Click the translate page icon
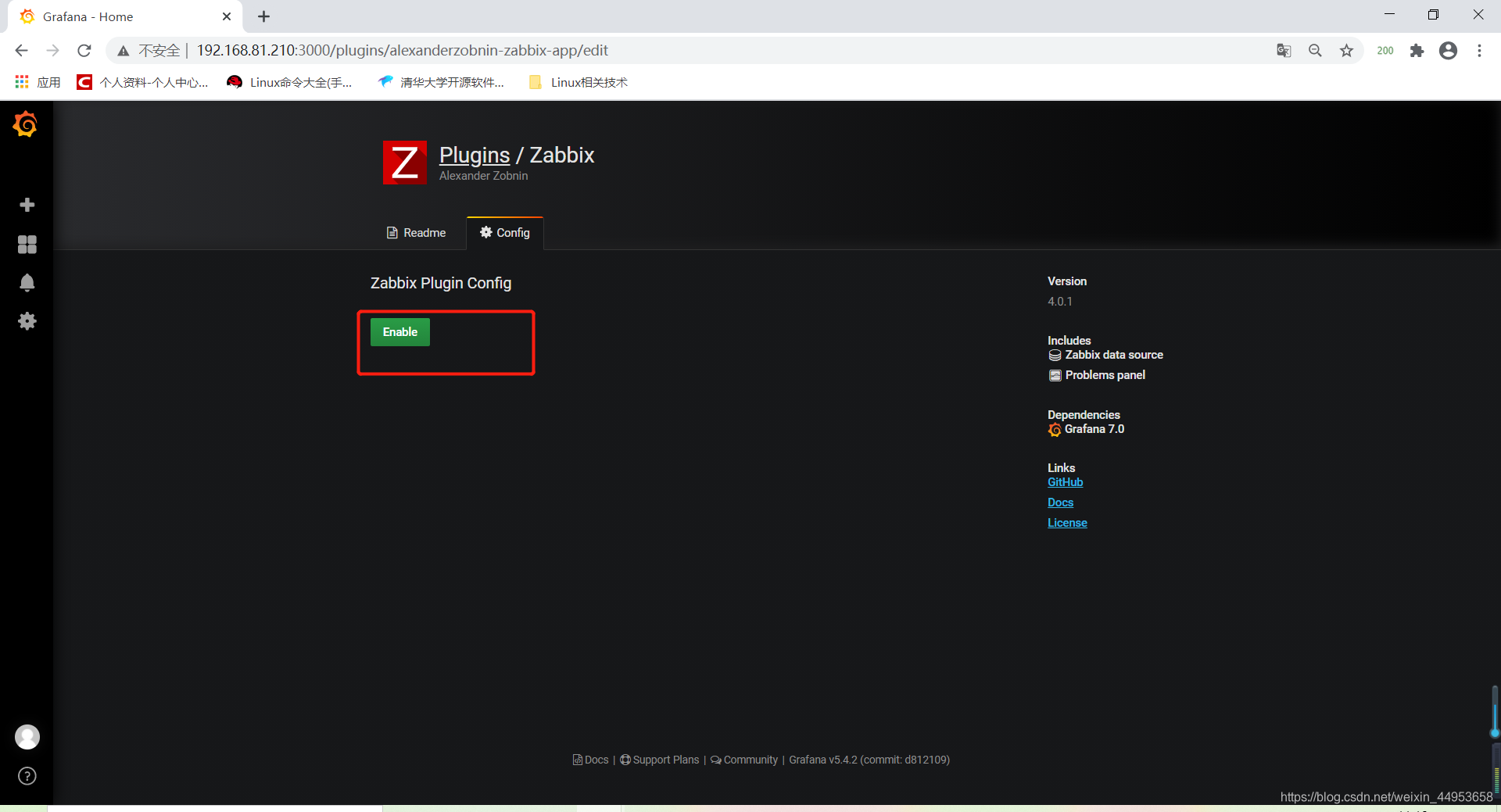The height and width of the screenshot is (812, 1501). 1284,51
